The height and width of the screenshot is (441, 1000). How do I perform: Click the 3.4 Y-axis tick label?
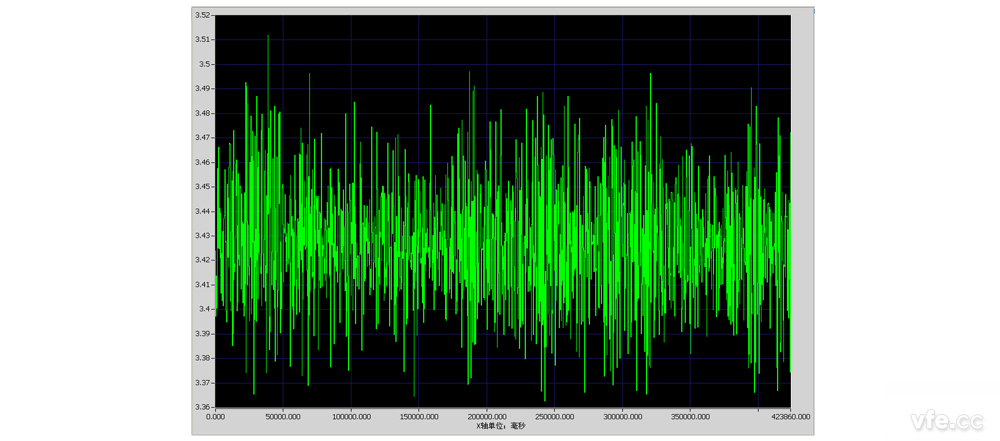(204, 309)
